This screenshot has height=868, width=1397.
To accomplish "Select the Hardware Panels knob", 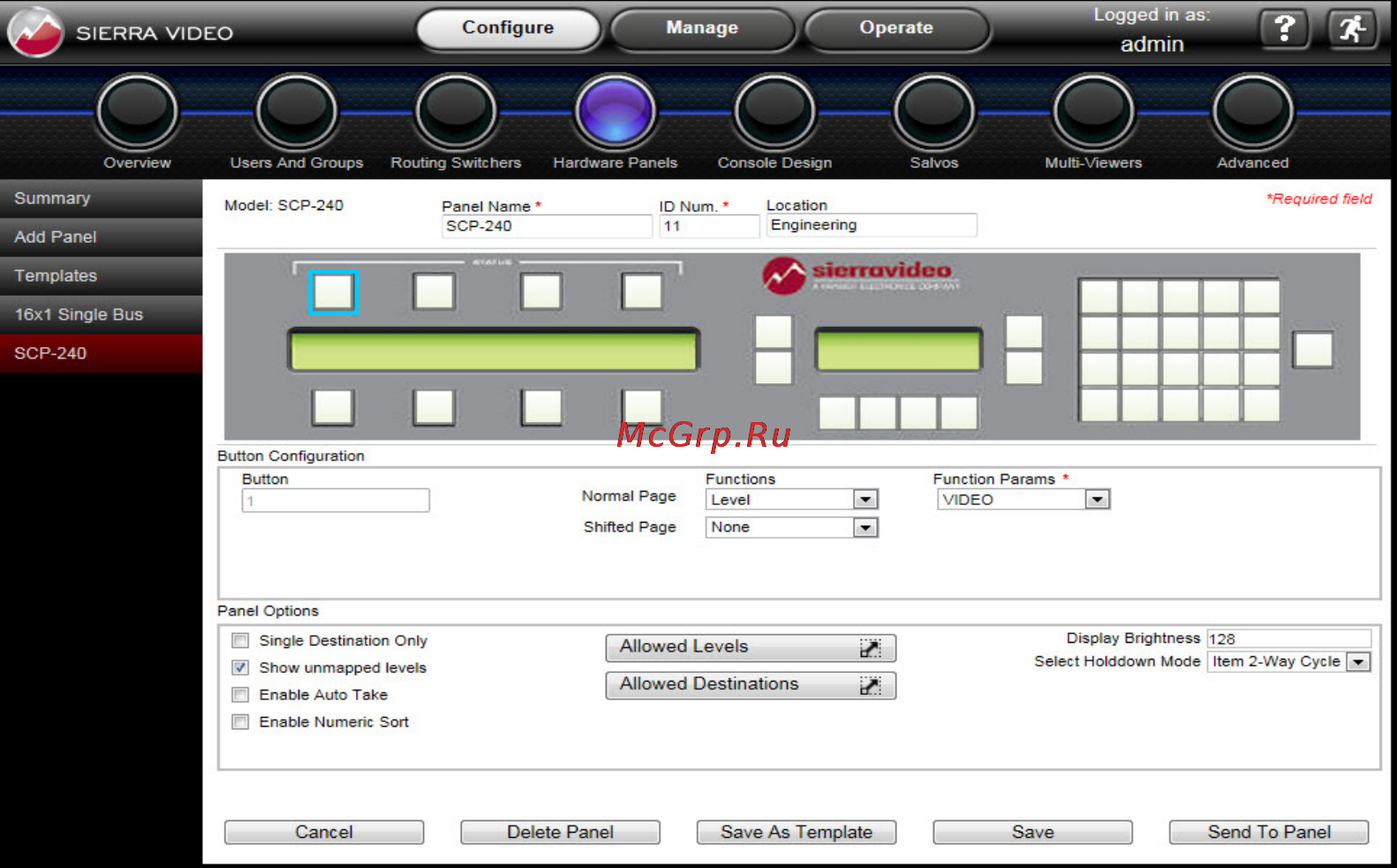I will pos(615,112).
